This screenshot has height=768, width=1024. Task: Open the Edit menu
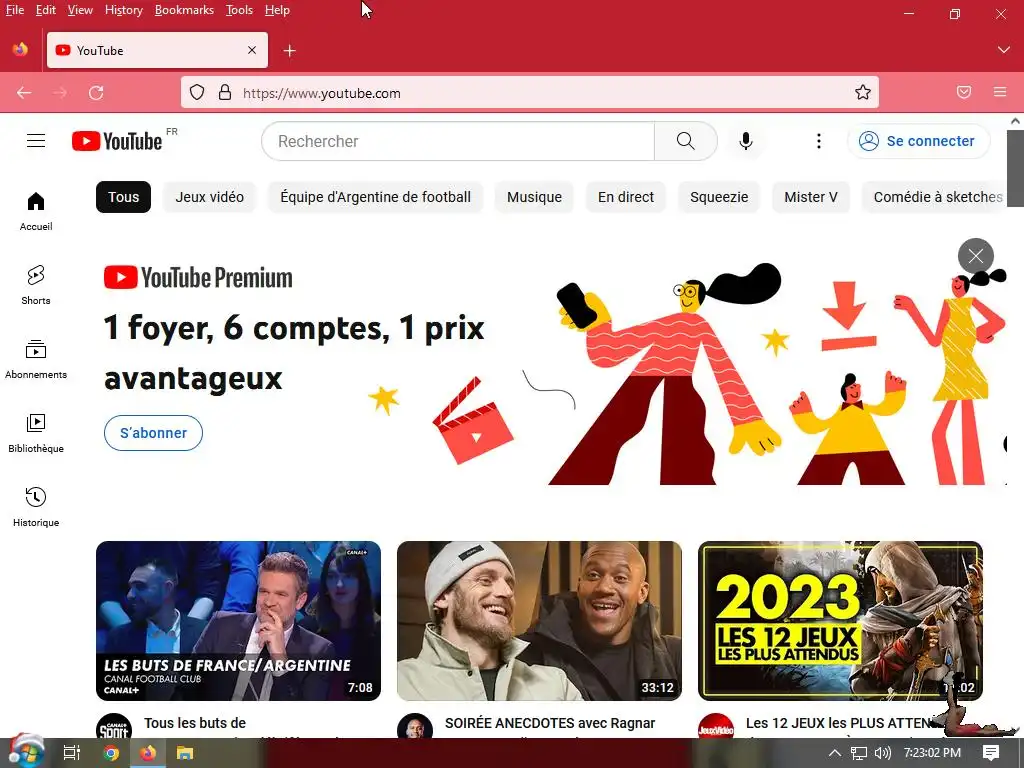46,10
